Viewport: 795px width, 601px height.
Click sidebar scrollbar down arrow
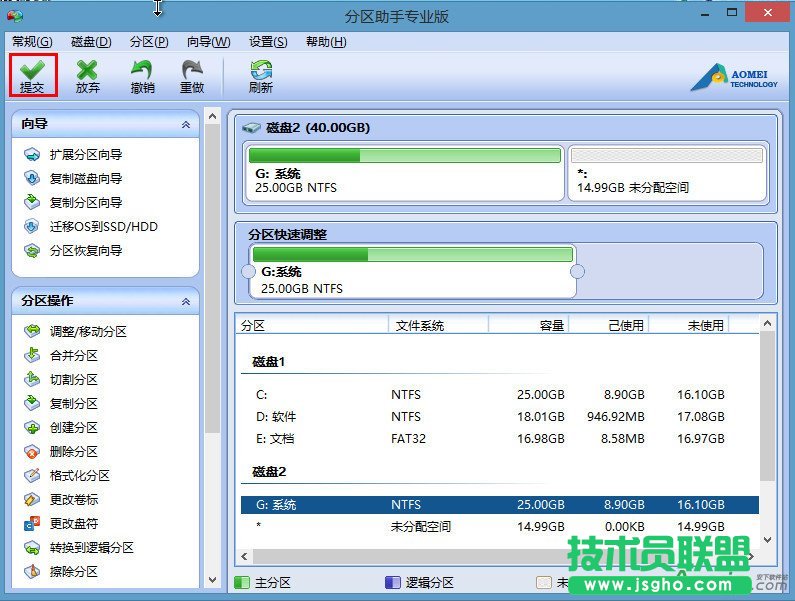(x=212, y=580)
